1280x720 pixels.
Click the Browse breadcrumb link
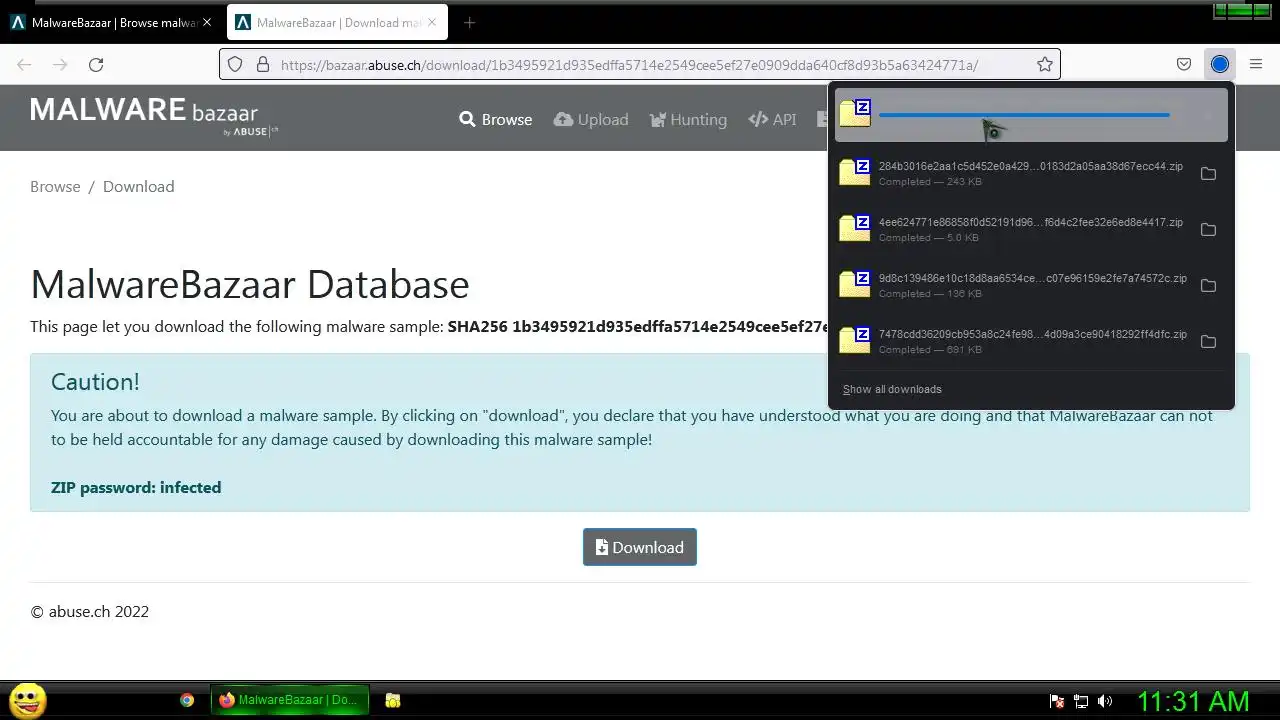(55, 186)
